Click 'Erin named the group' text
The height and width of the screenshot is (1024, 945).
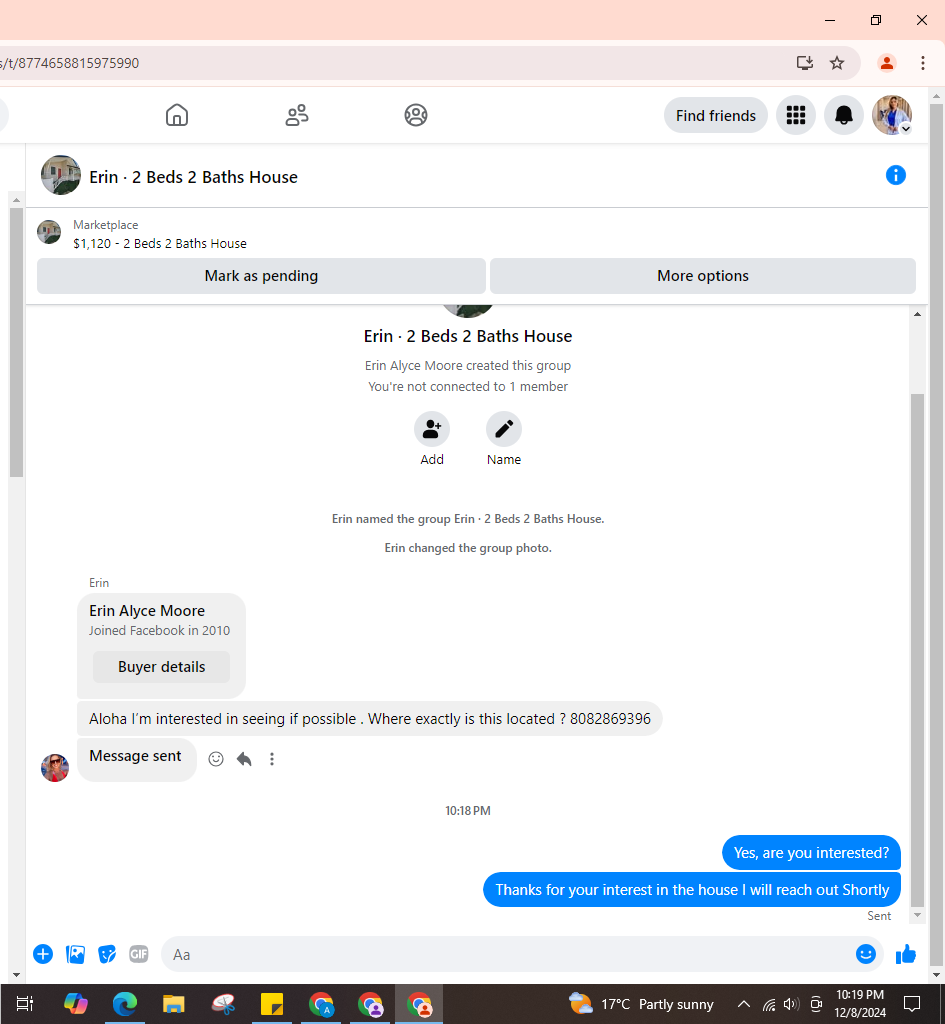pyautogui.click(x=468, y=519)
